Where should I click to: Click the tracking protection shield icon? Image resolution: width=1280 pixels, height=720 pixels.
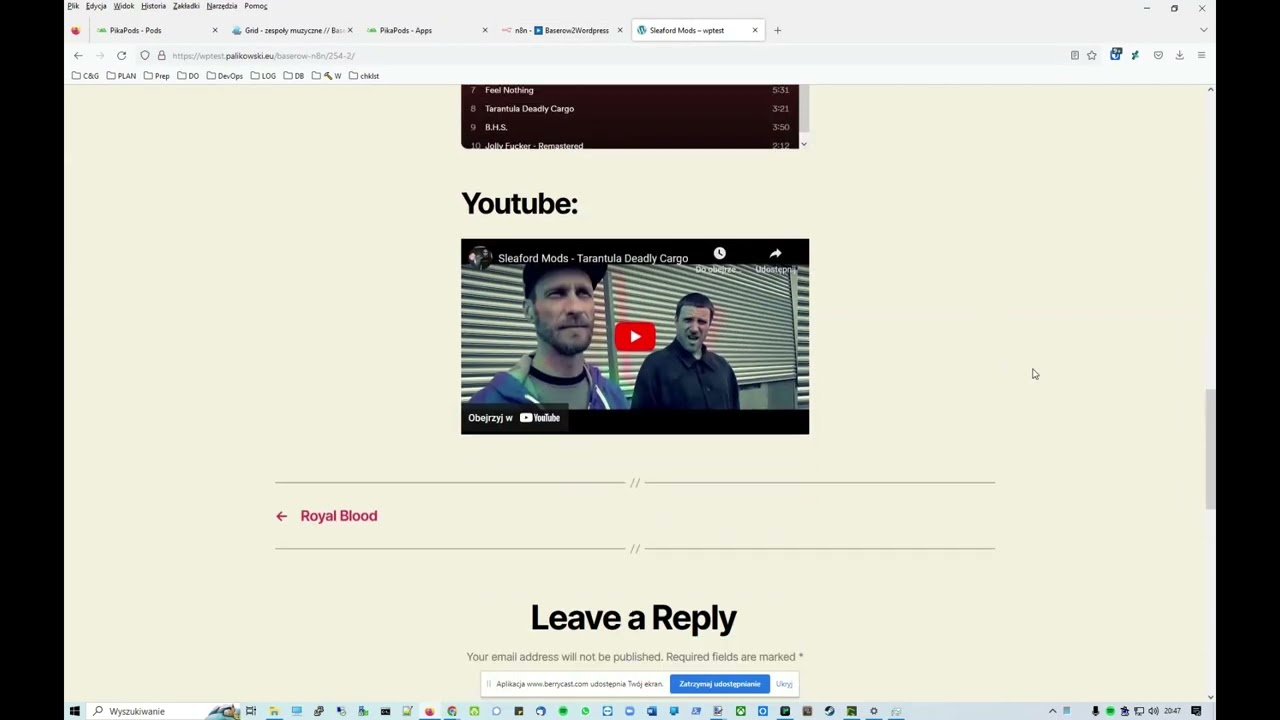[x=145, y=56]
